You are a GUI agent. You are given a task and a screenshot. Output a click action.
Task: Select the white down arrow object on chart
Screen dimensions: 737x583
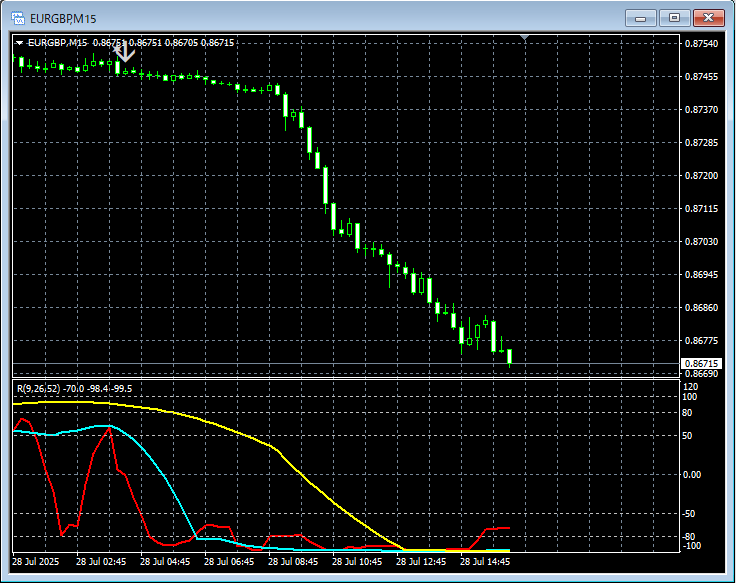pyautogui.click(x=126, y=53)
